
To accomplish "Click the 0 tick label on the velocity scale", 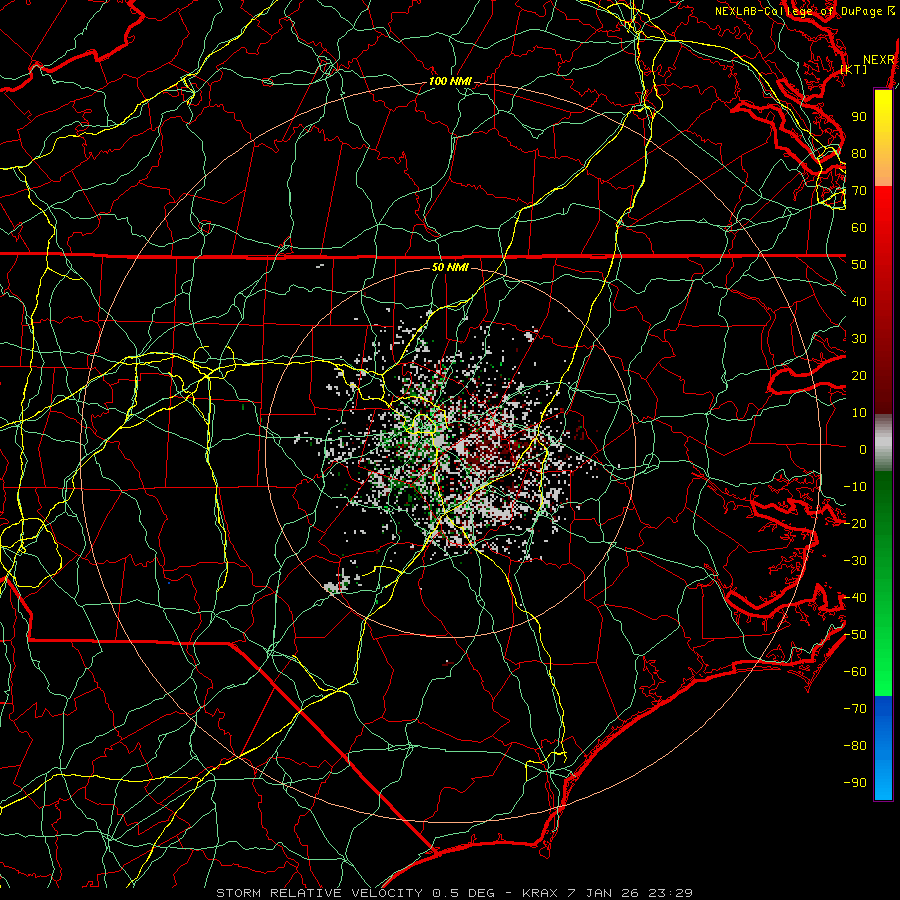I will [863, 450].
